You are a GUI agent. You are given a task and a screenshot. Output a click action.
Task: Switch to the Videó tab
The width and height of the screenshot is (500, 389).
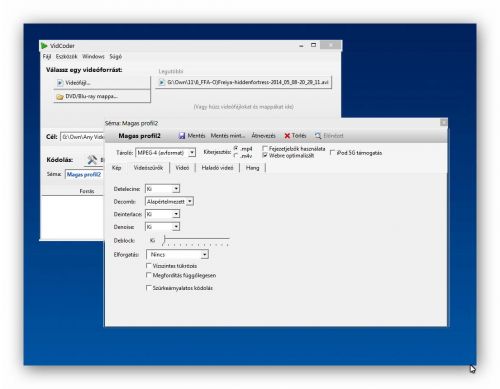pyautogui.click(x=182, y=168)
